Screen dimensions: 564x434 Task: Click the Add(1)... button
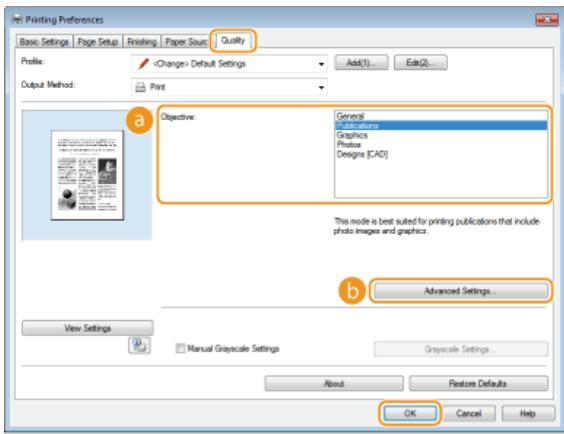click(361, 63)
